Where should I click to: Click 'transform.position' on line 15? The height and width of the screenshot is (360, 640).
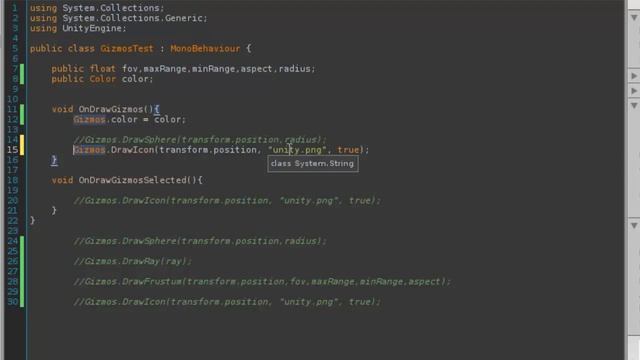pyautogui.click(x=208, y=150)
